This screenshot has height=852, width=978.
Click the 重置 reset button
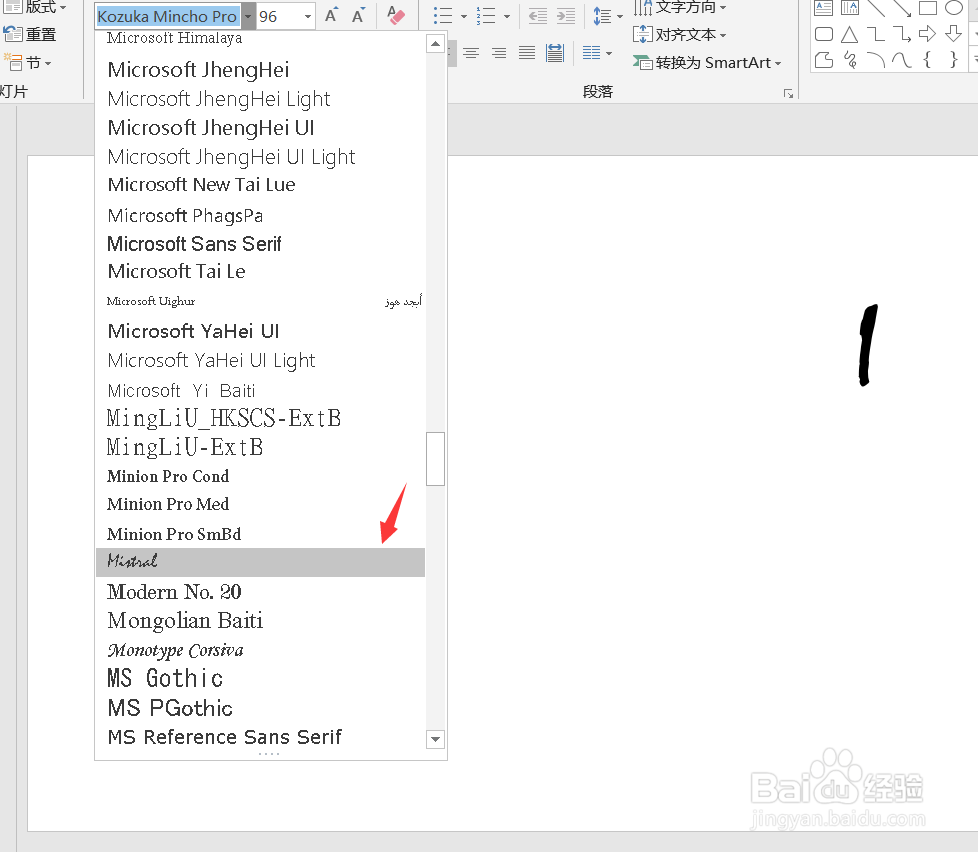click(30, 34)
